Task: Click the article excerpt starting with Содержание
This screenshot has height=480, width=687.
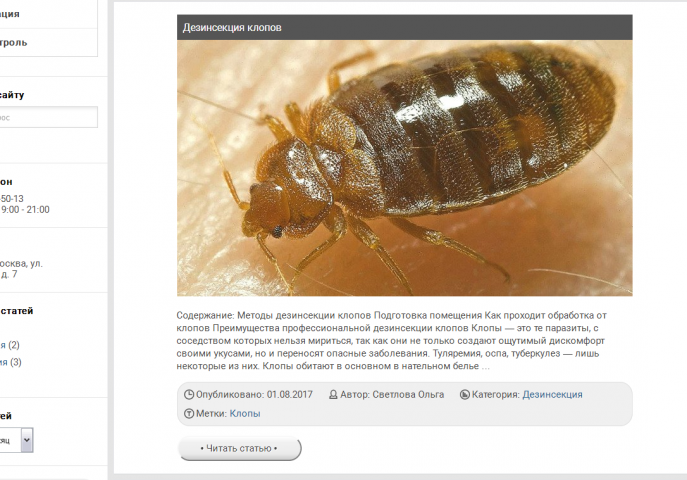Action: click(391, 340)
